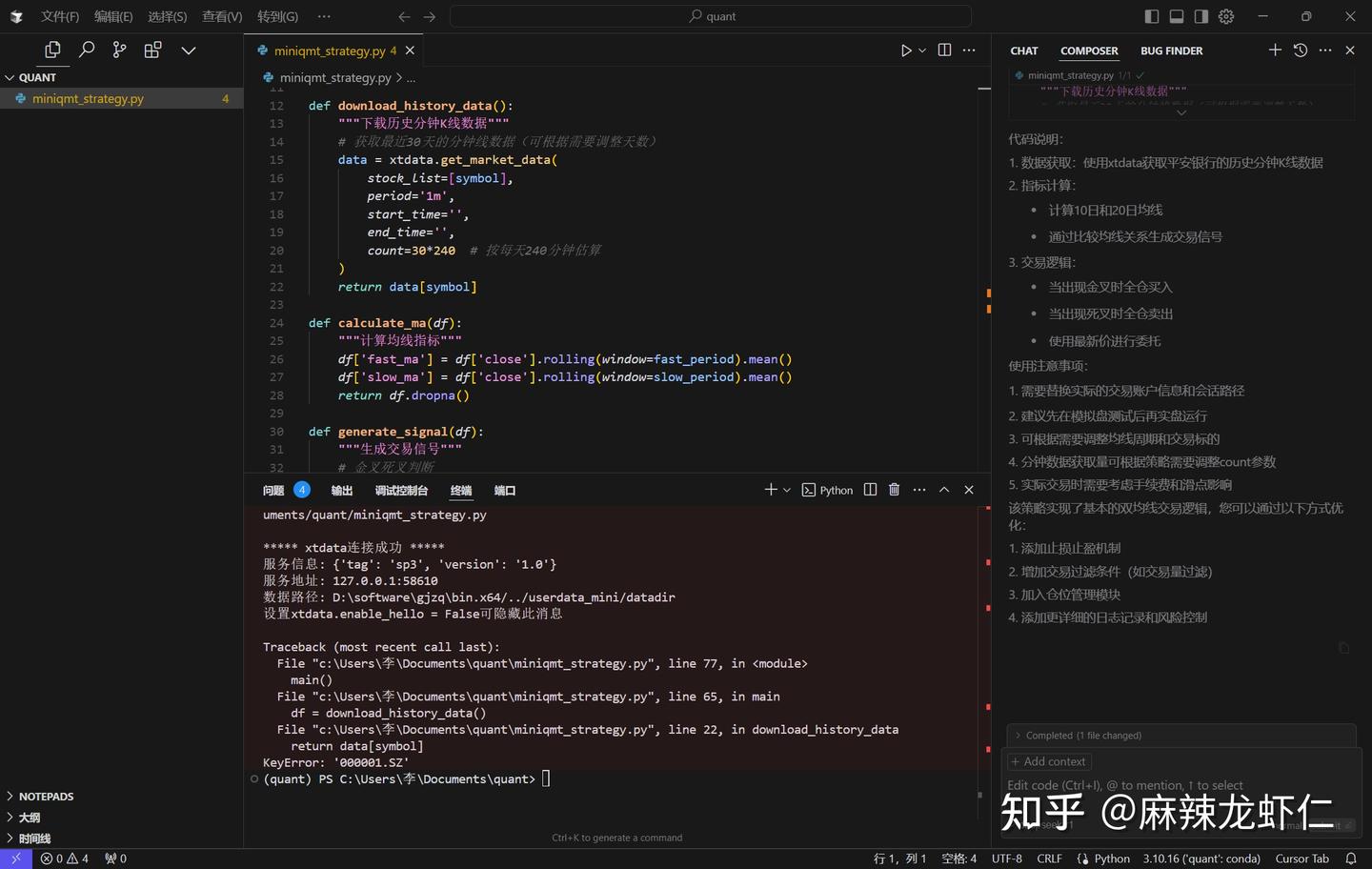The height and width of the screenshot is (869, 1372).
Task: Open the 查看(V) menu
Action: point(222,16)
